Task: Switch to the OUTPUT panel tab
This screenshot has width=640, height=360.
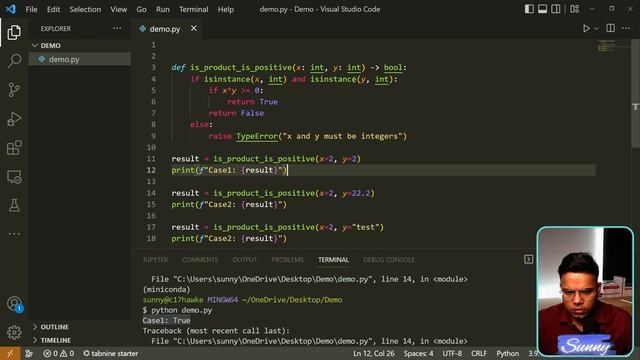Action: coord(245,260)
